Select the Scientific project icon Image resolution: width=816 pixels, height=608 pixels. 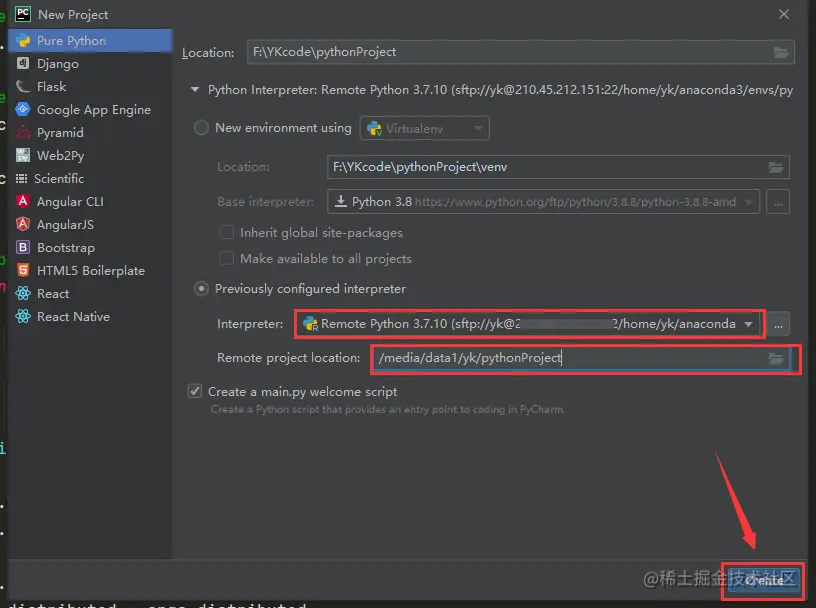pos(21,179)
